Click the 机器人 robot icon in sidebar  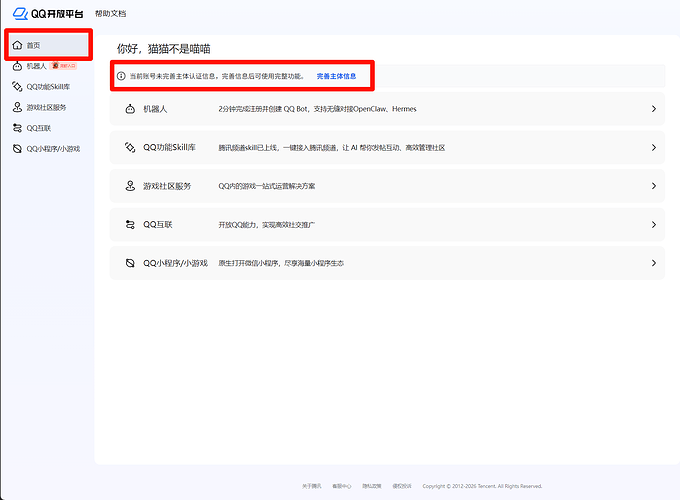point(17,66)
